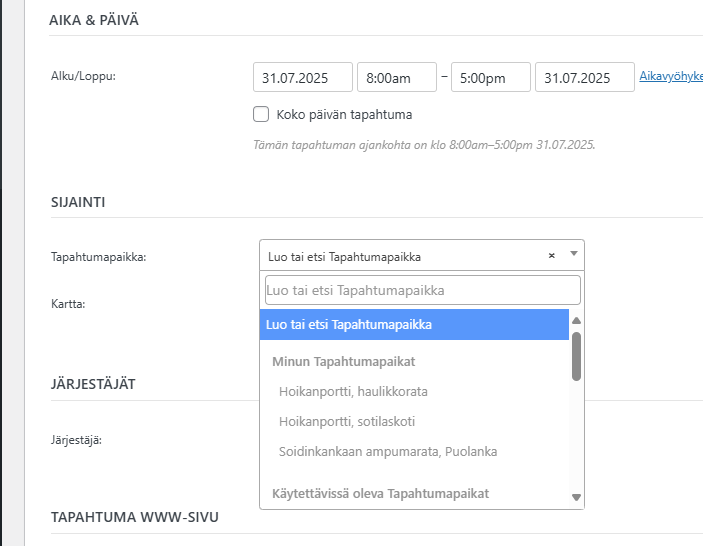Enable the Koko päivän tapahtuma checkbox
This screenshot has height=546, width=703.
[262, 114]
